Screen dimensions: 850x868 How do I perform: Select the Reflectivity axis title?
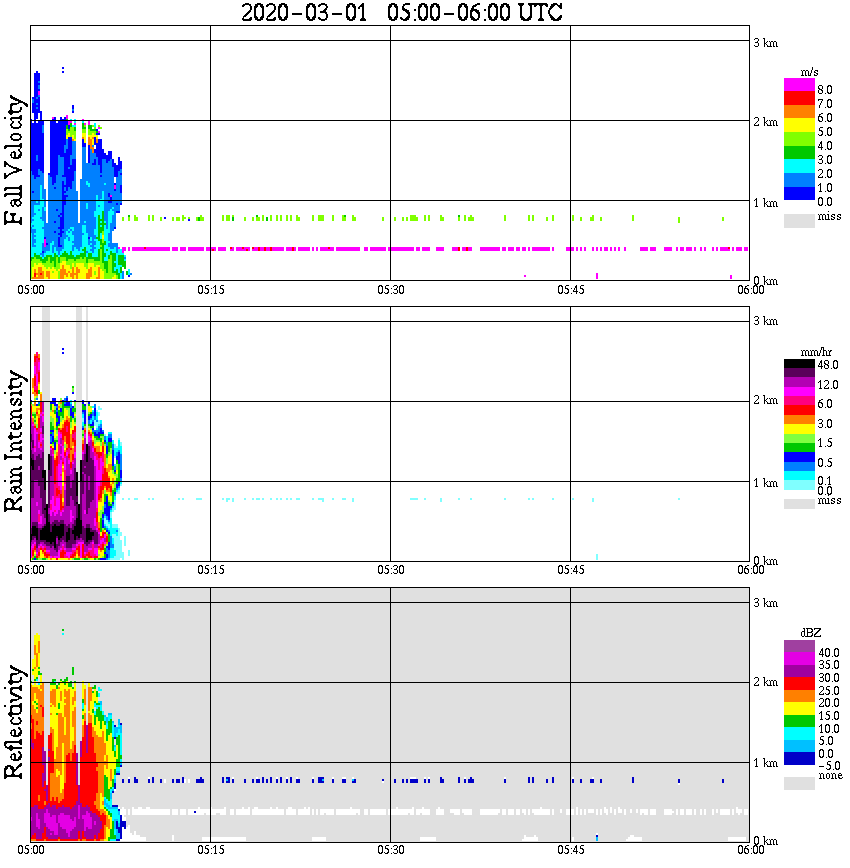click(x=14, y=722)
